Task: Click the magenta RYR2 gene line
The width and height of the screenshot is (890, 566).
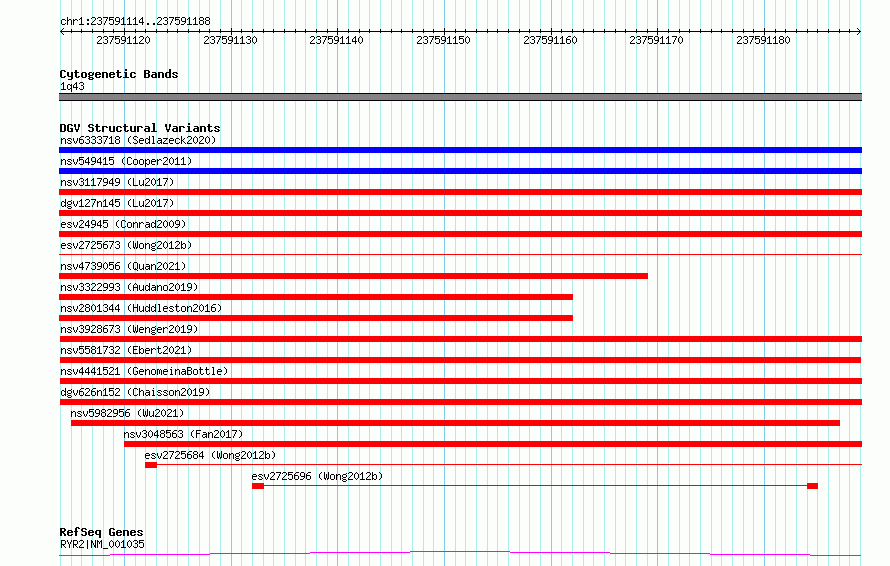Action: (460, 553)
